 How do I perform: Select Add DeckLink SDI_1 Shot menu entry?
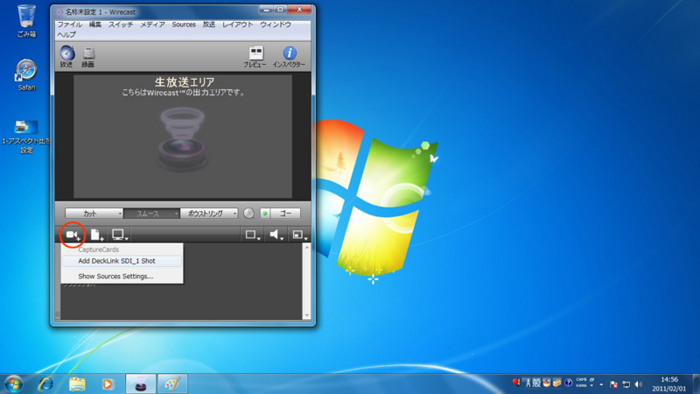[122, 261]
